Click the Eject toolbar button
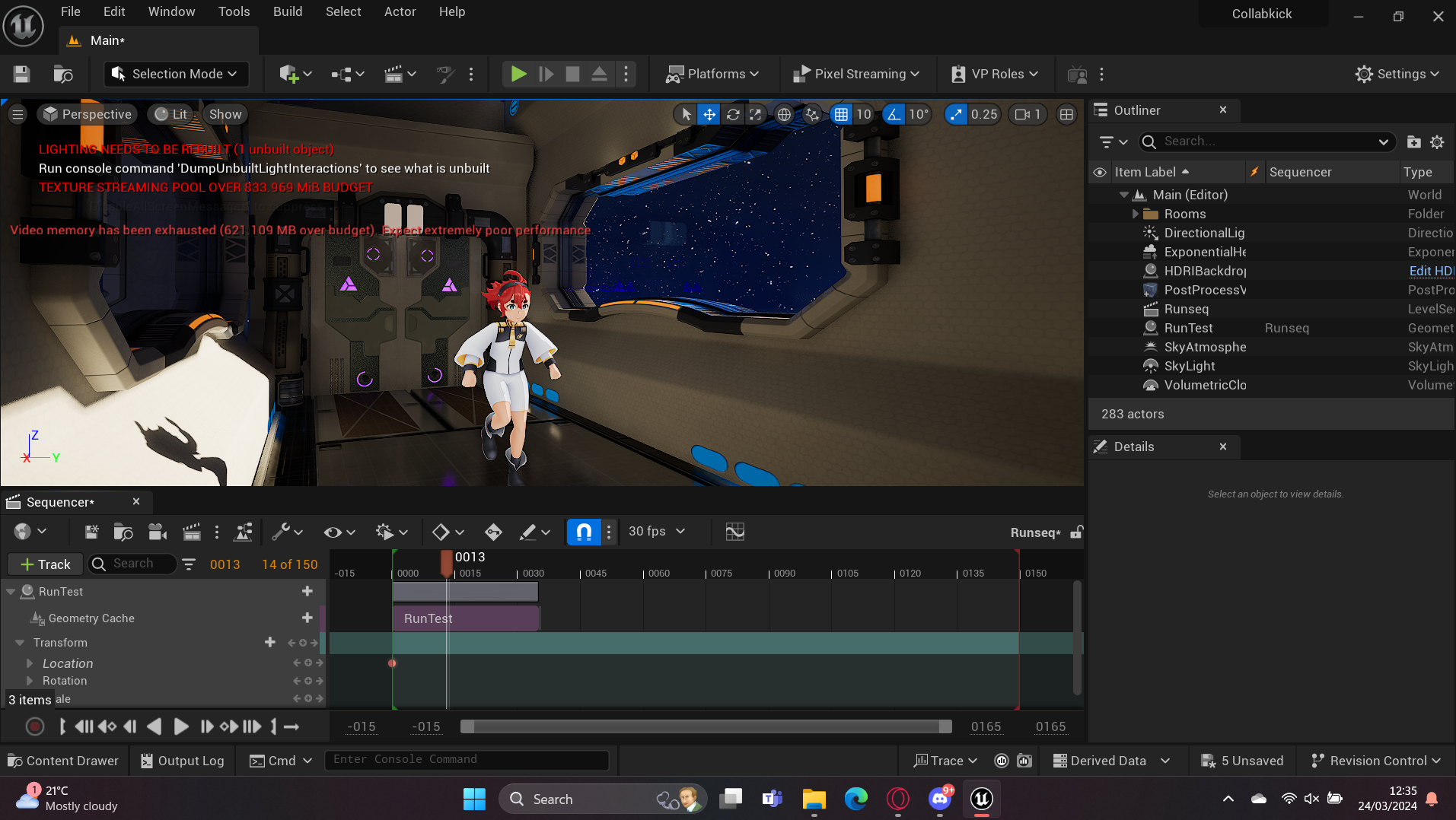1456x820 pixels. [599, 74]
